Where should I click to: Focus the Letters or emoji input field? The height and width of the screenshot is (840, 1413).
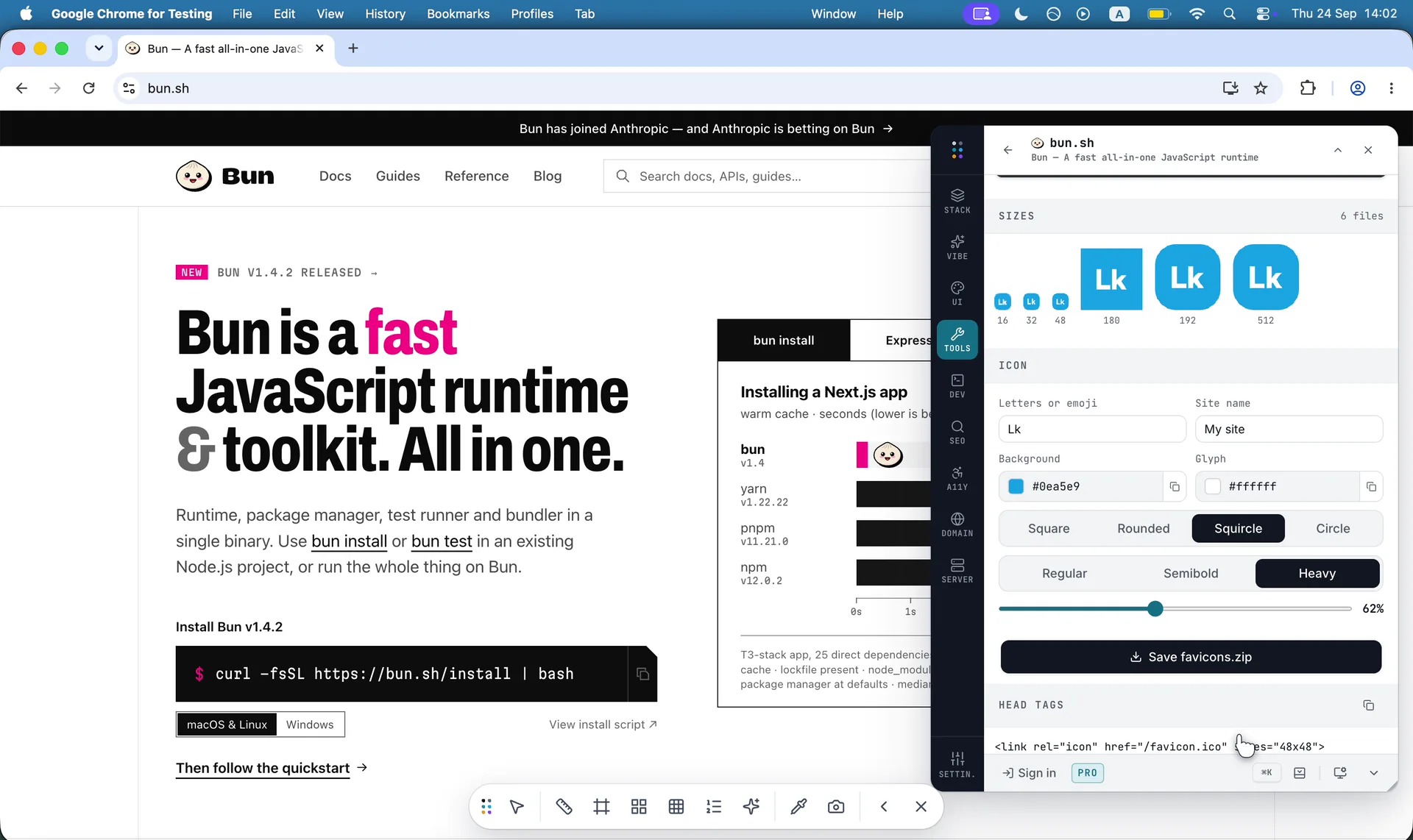pos(1092,430)
